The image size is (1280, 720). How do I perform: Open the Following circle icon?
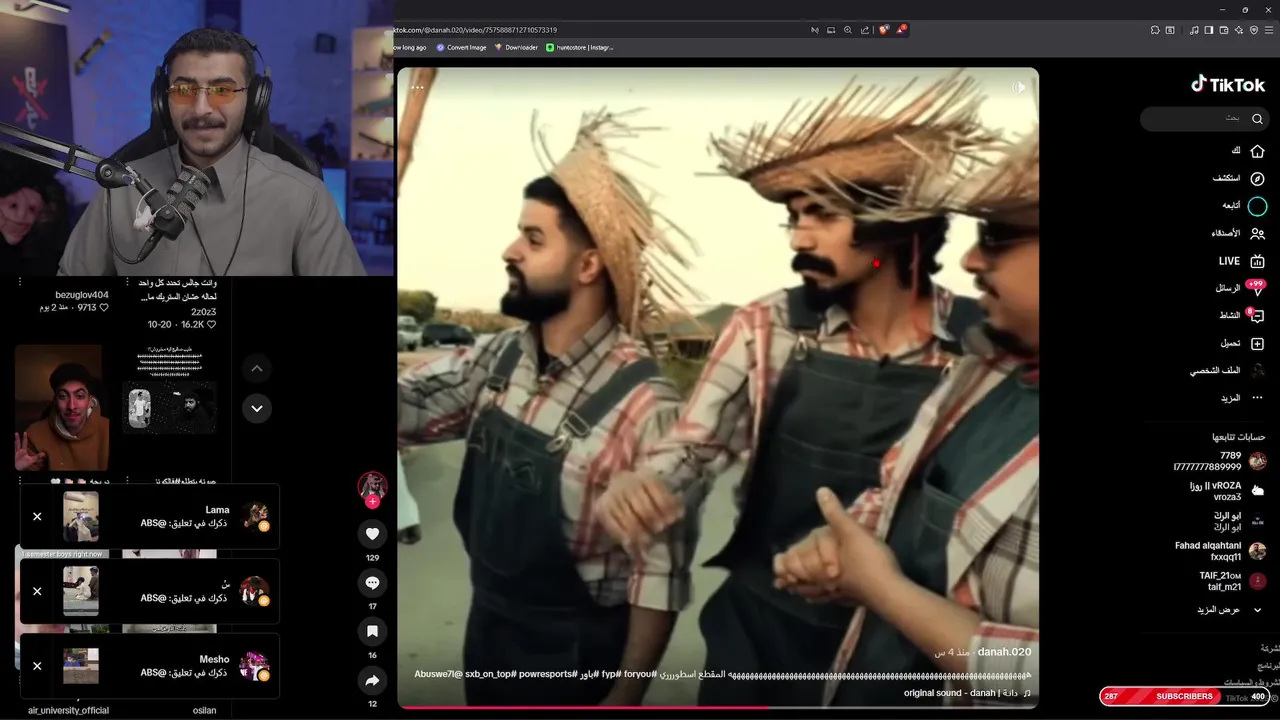click(1257, 206)
